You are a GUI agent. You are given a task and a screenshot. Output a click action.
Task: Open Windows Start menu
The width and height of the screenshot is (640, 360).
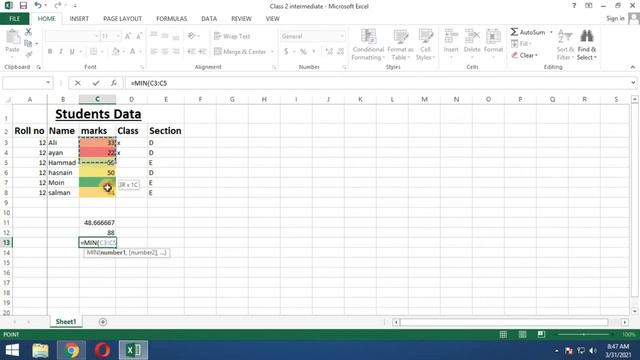click(12, 350)
